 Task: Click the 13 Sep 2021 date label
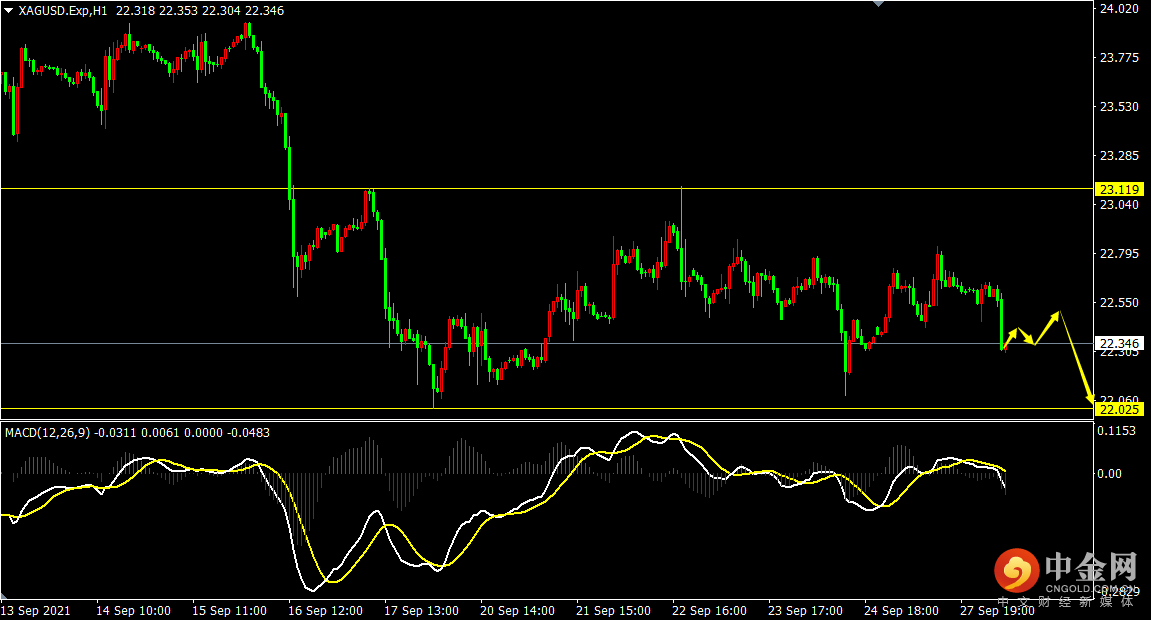point(36,610)
